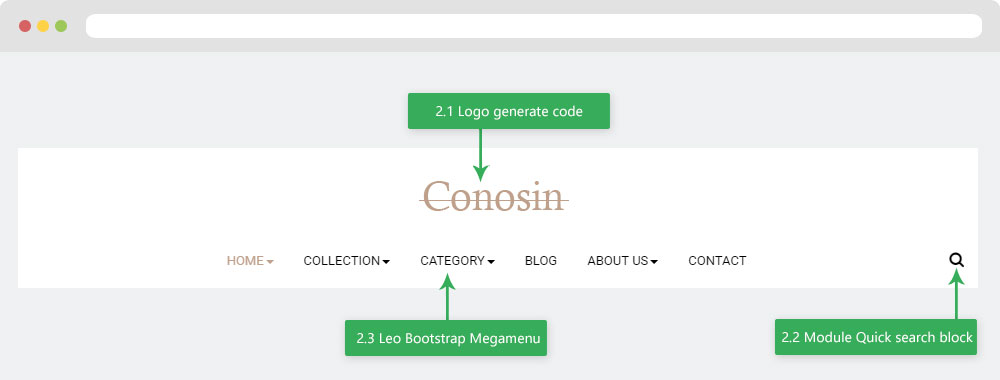Image resolution: width=1000 pixels, height=380 pixels.
Task: Go to the BLOG page
Action: 541,261
